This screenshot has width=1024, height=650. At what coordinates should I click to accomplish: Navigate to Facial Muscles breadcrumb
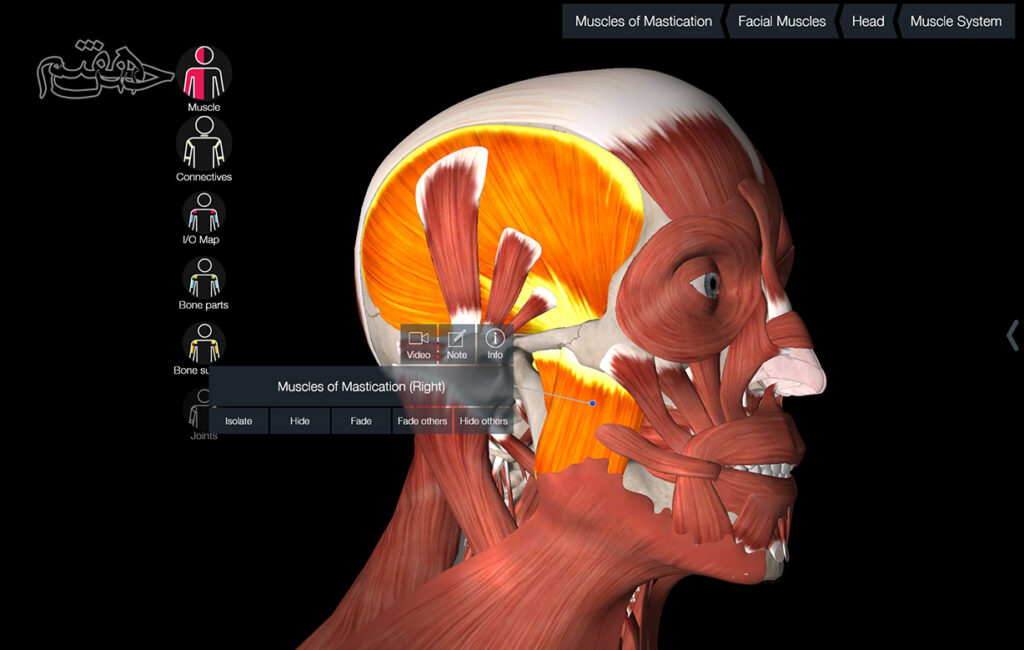coord(782,21)
